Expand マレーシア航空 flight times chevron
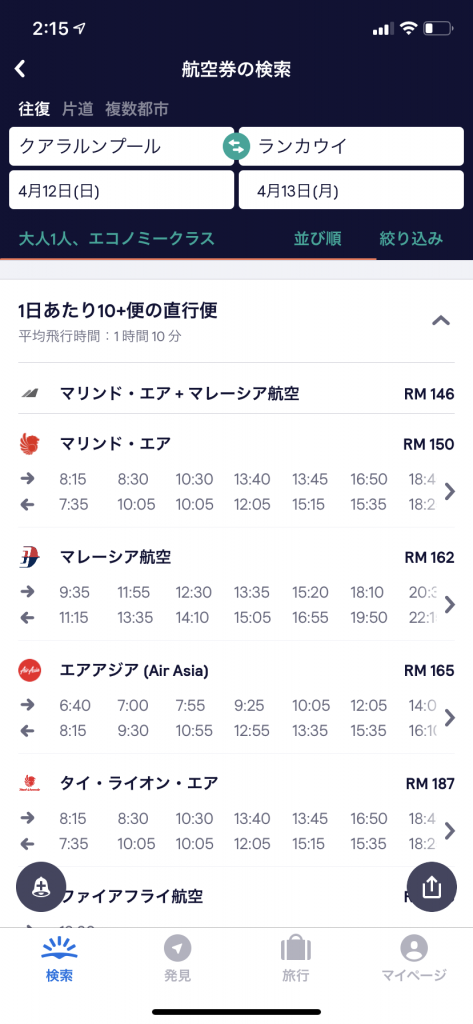 449,605
